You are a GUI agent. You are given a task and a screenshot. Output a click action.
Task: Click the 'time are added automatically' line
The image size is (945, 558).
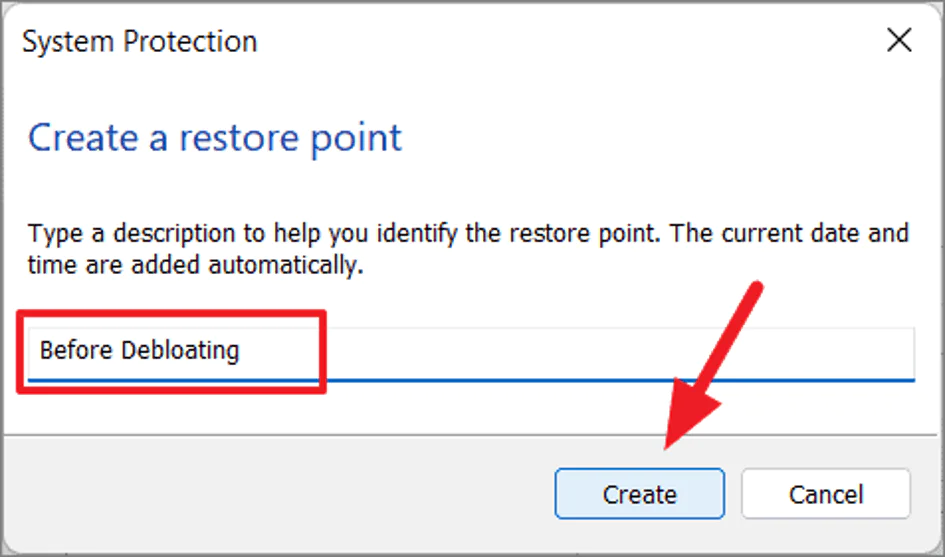193,266
